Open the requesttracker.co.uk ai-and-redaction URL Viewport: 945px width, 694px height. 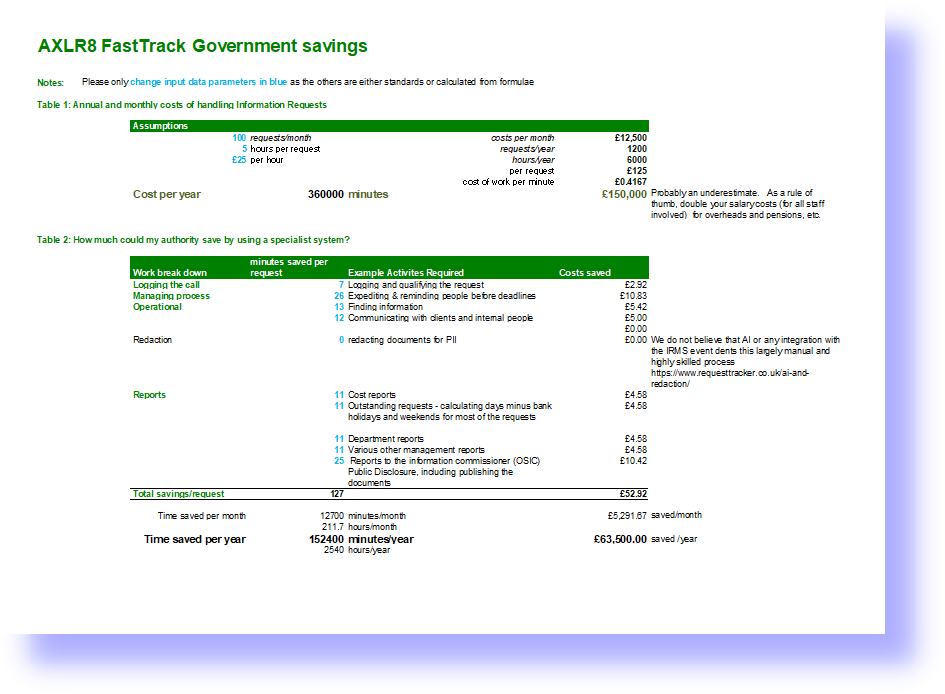tap(730, 378)
